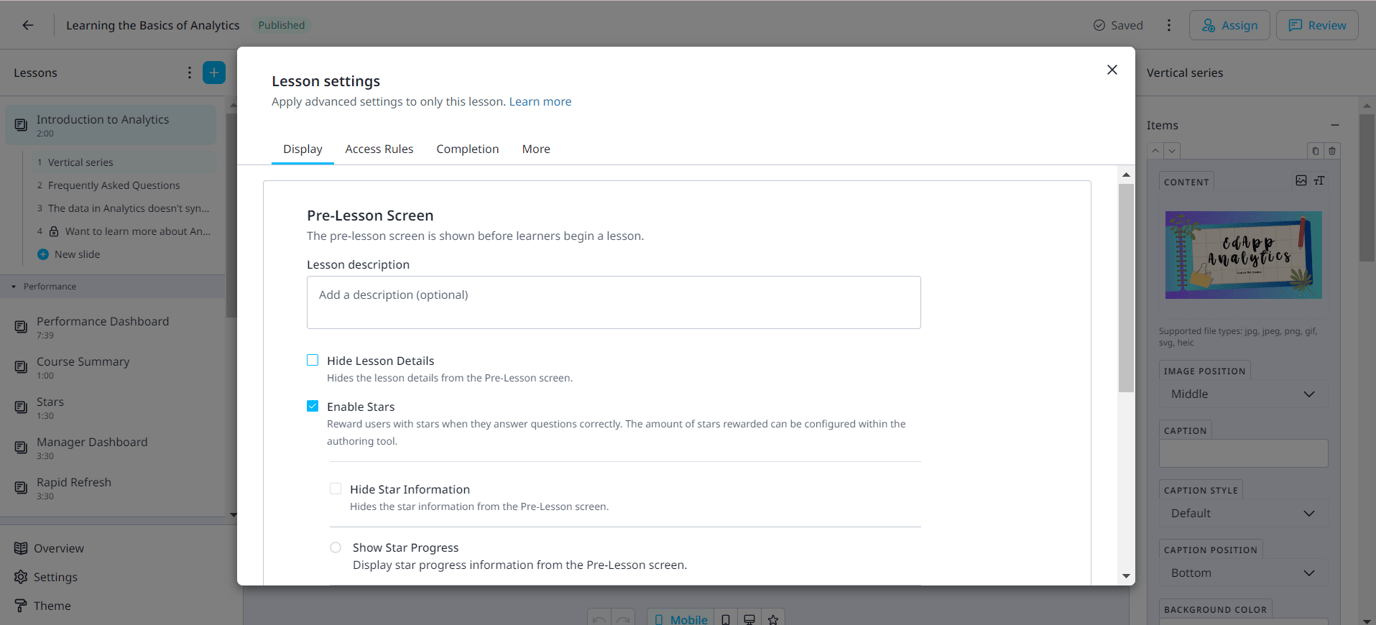Check the Hide Lesson Details checkbox
This screenshot has height=625, width=1376.
(x=313, y=360)
